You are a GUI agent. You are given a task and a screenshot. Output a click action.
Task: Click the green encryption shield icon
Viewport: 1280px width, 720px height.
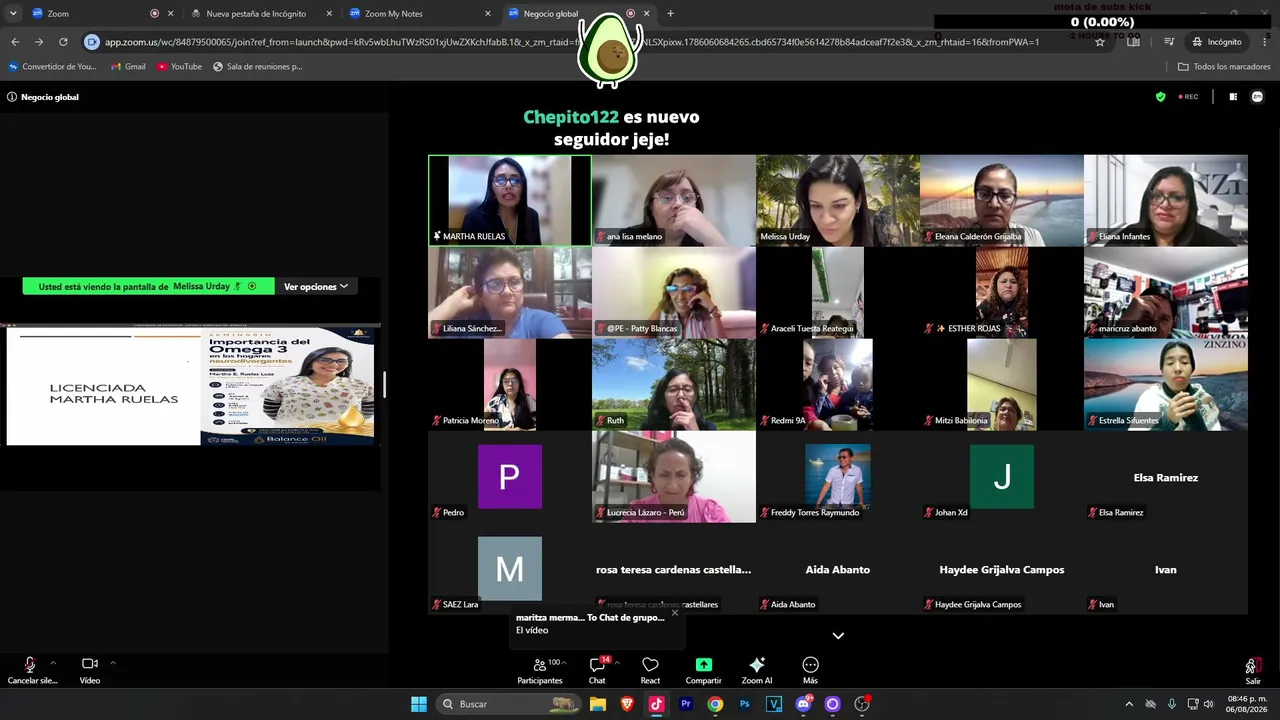[1160, 97]
